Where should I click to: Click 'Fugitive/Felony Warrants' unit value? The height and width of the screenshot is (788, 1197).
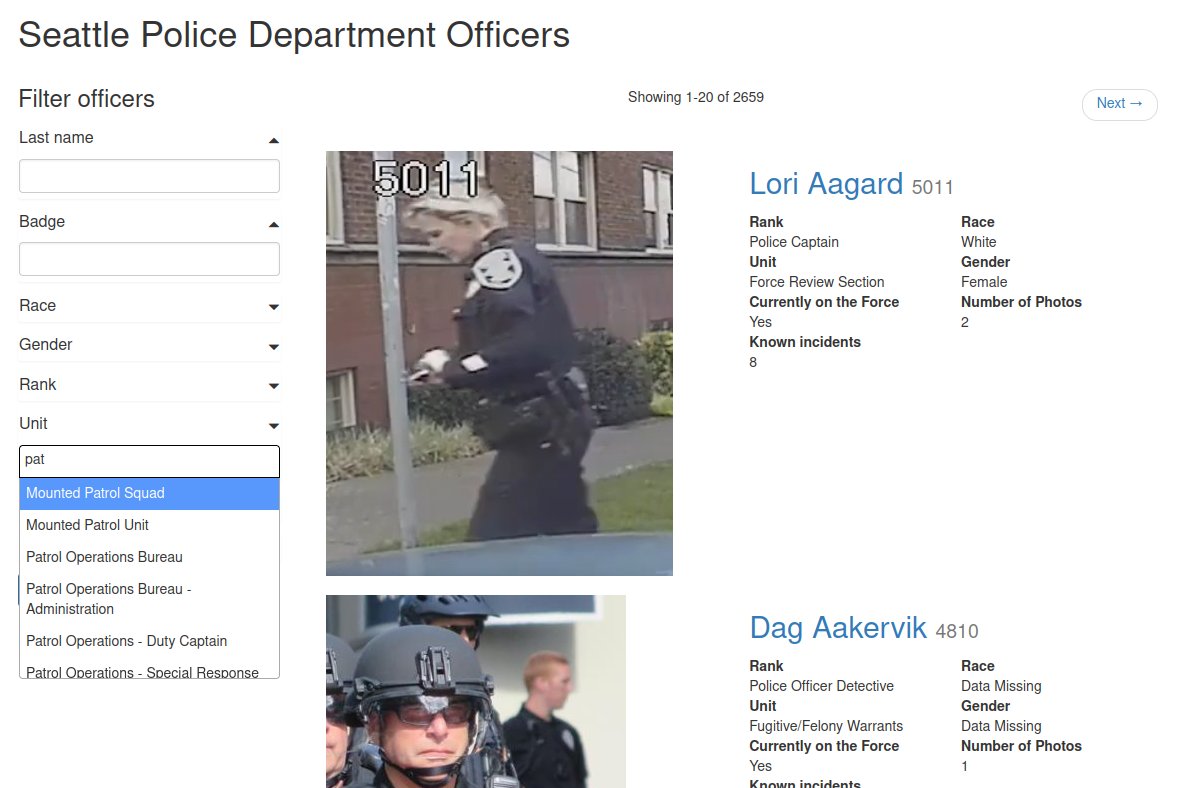tap(826, 725)
